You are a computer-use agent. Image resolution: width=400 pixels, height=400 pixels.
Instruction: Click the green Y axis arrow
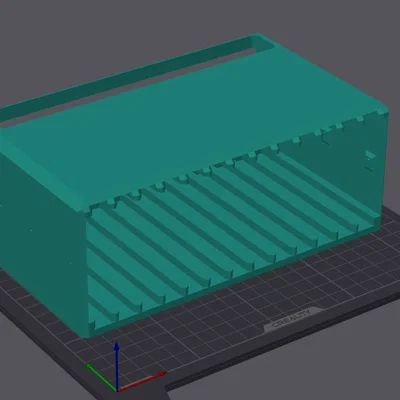[101, 377]
